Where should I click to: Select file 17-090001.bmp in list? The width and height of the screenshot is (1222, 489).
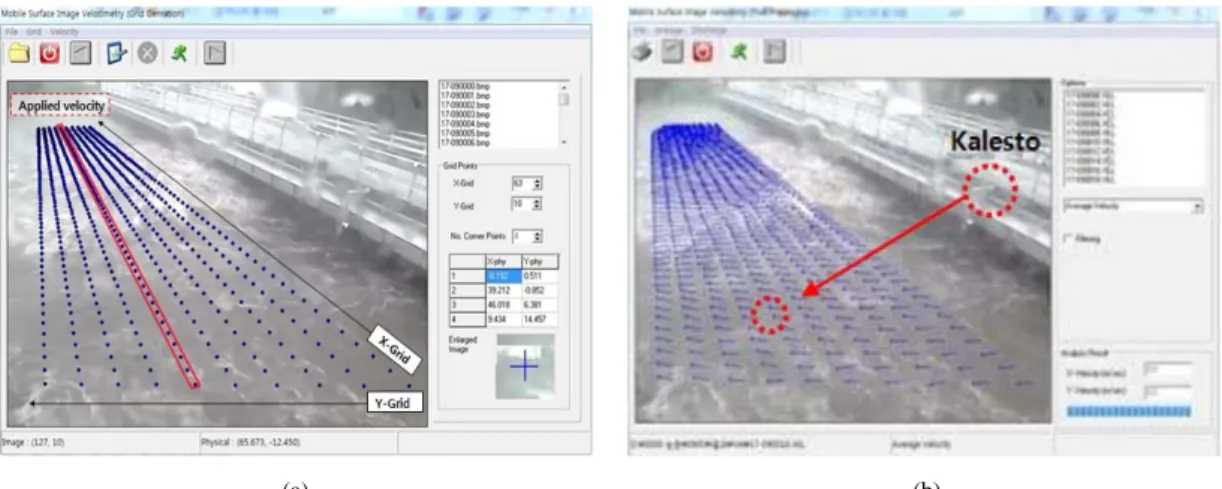(467, 95)
